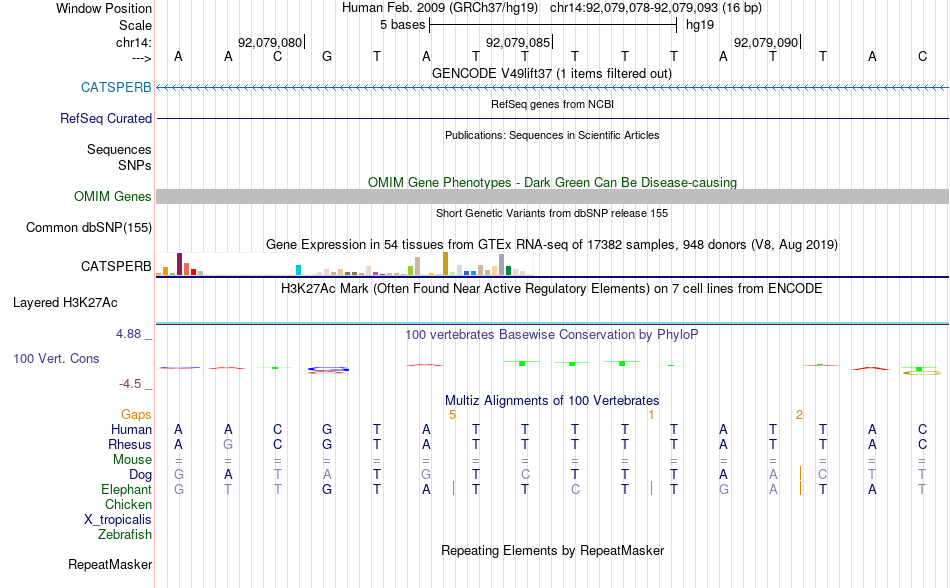Open the RefSeq Curated track label
Screen dimensions: 950x588
(105, 119)
